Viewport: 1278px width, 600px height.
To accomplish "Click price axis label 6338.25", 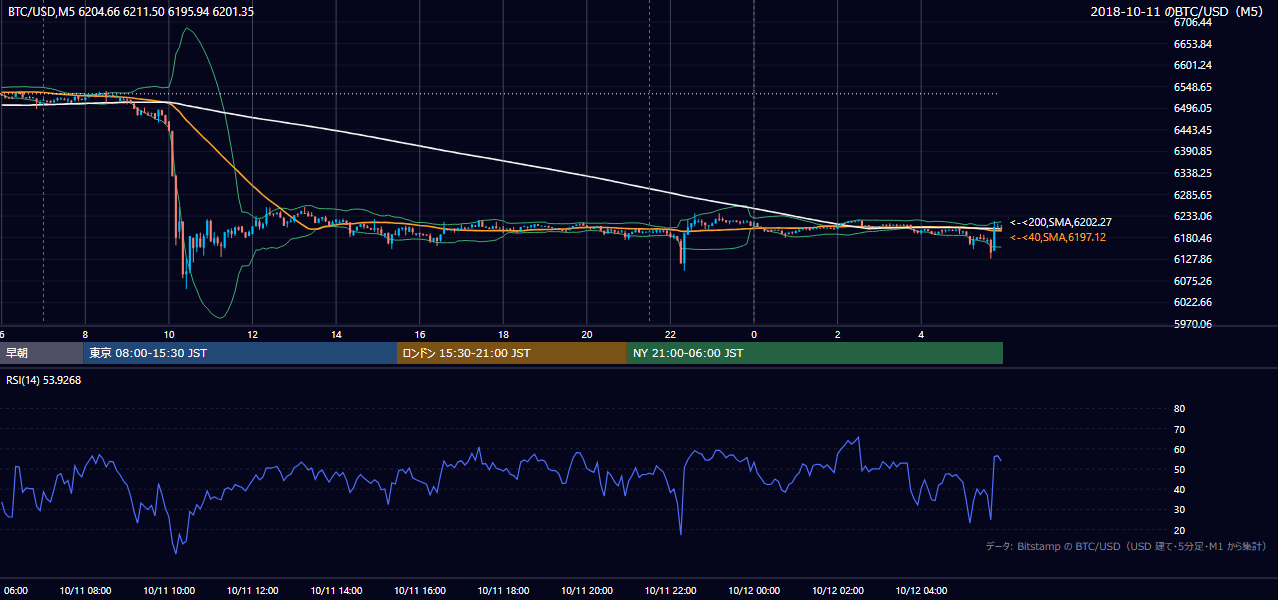I will coord(1193,173).
